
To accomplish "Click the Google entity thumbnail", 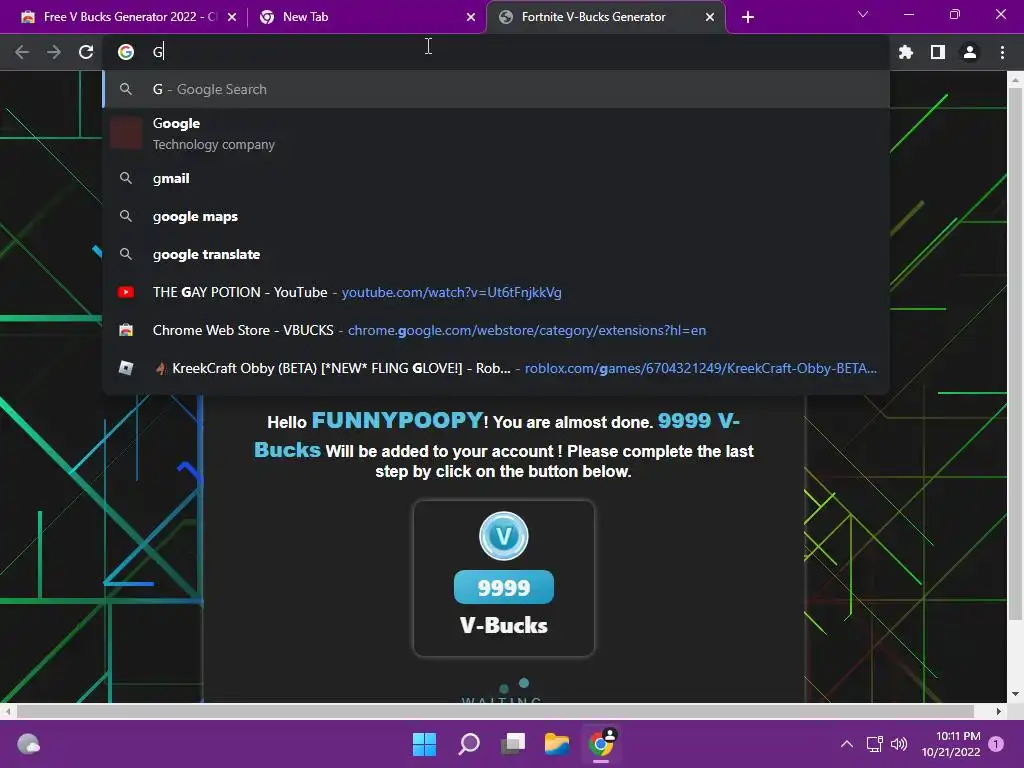I will tap(126, 133).
